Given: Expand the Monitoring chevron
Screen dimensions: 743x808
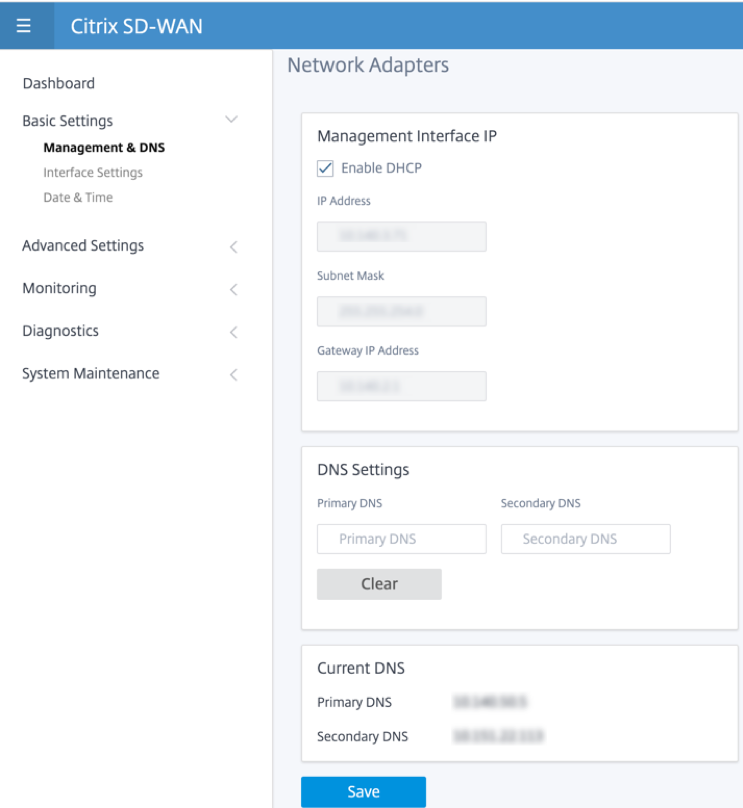Looking at the screenshot, I should point(233,290).
